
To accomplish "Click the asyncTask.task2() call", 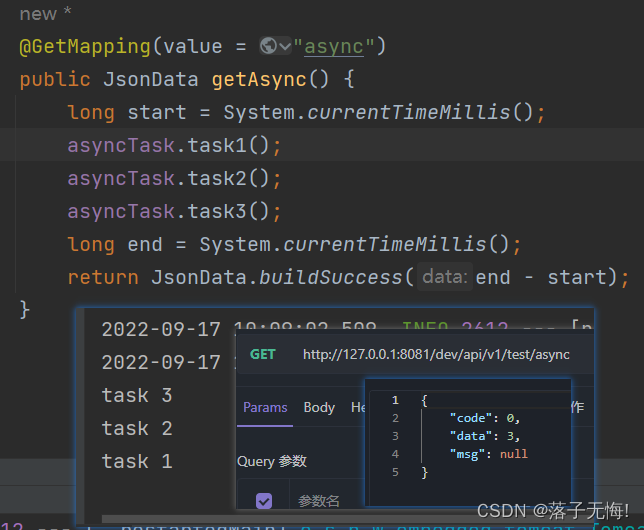I will pyautogui.click(x=174, y=178).
